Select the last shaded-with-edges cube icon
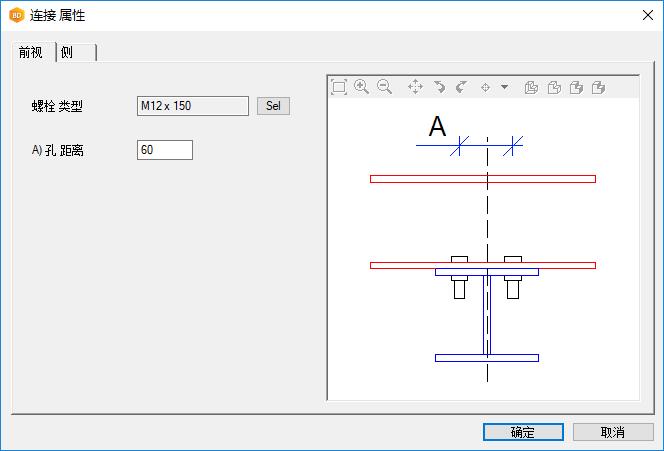 [x=598, y=87]
